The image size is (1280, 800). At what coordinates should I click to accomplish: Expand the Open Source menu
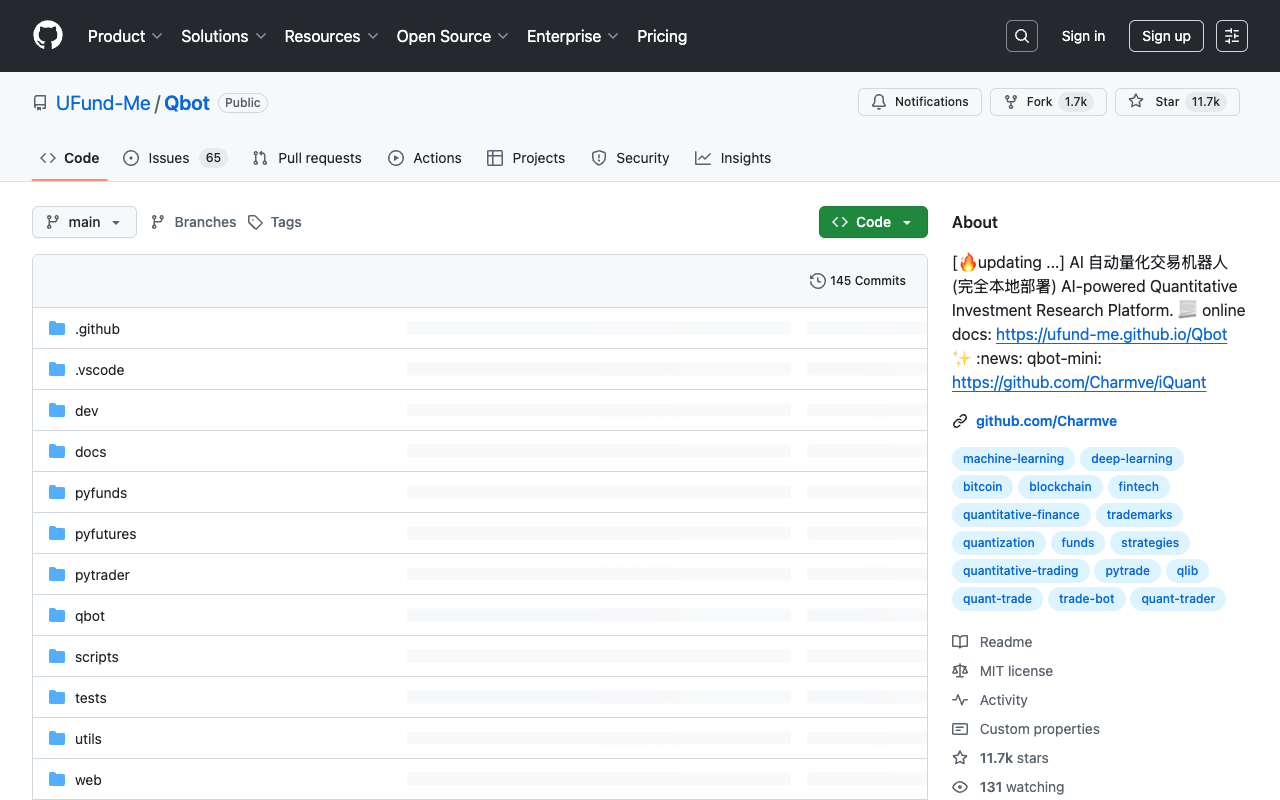(452, 36)
